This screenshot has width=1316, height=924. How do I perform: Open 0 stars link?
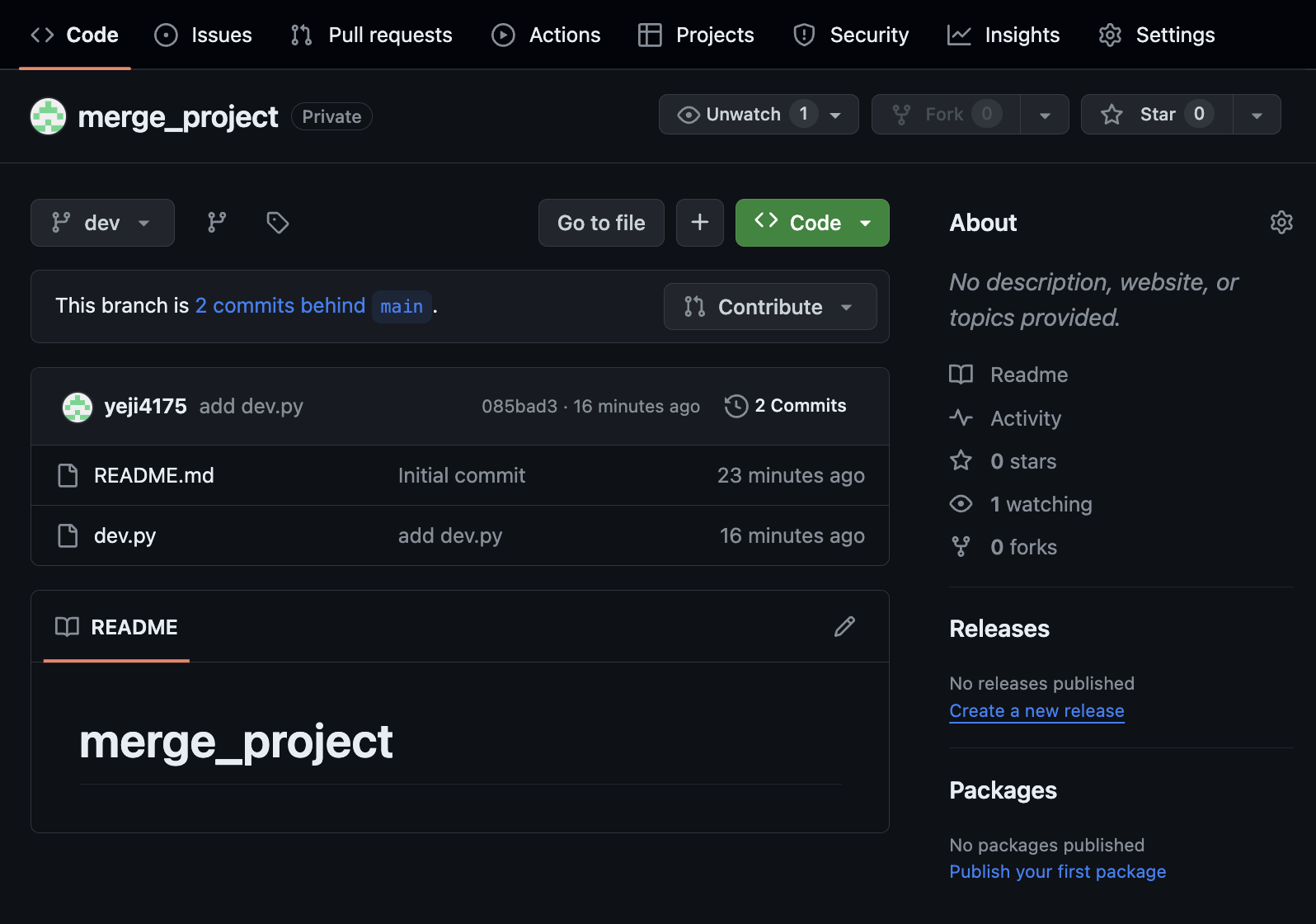1023,461
